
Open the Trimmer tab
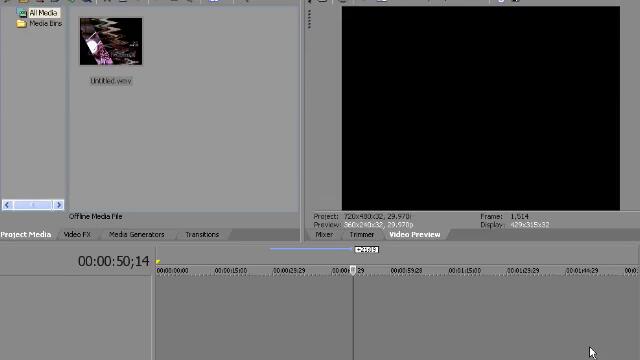click(x=362, y=235)
